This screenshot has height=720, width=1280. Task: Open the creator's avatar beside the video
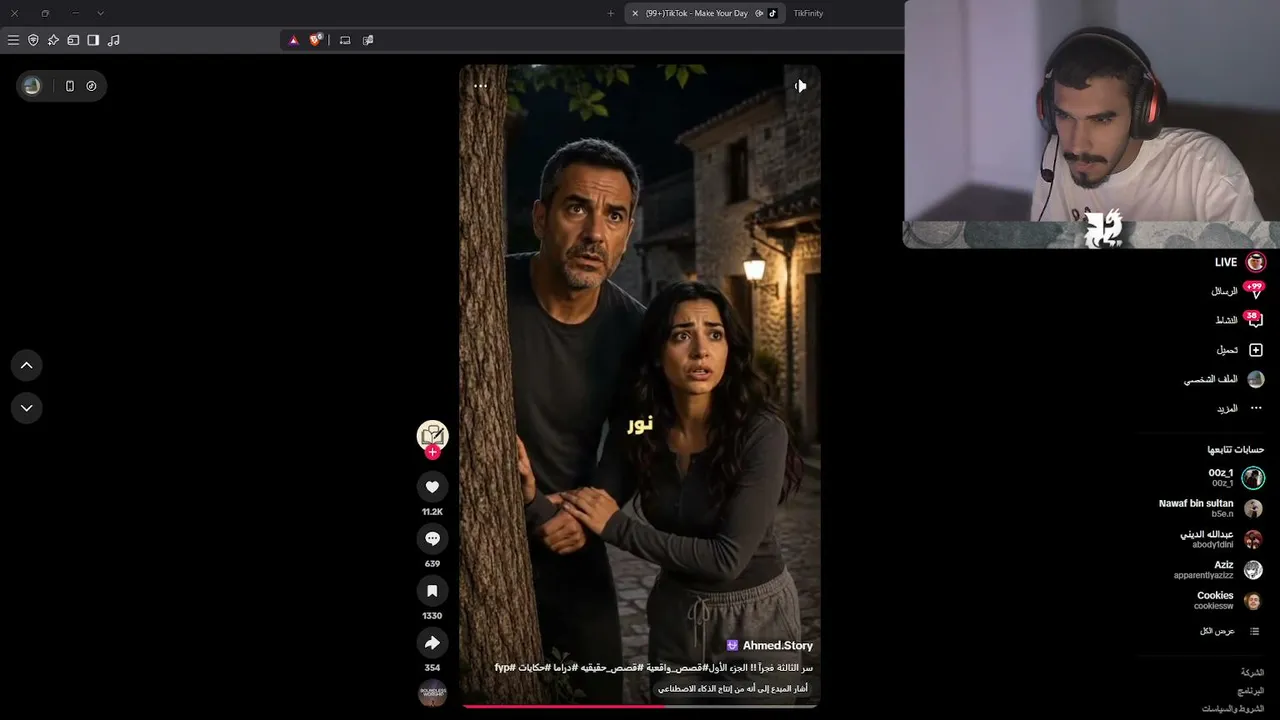click(432, 435)
